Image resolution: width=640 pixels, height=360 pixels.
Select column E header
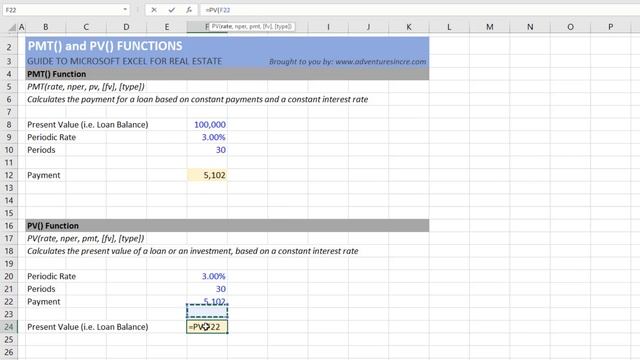click(167, 27)
